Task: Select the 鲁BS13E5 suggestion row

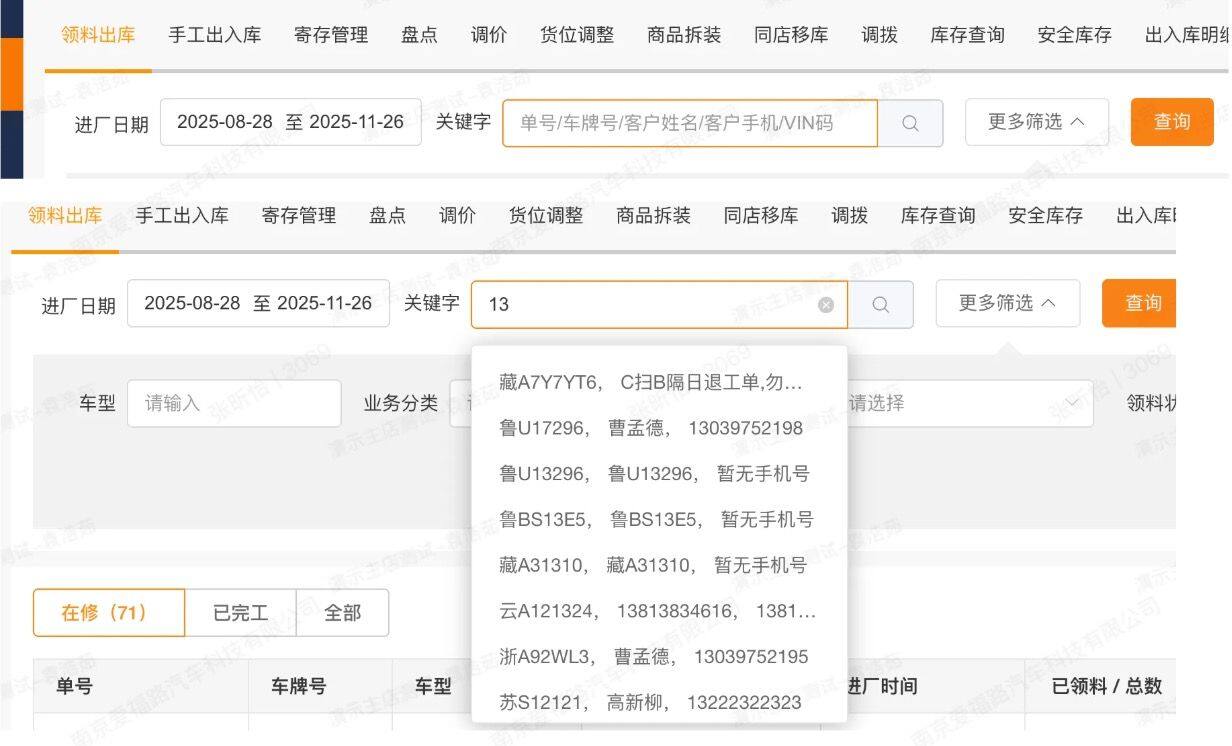Action: [656, 519]
